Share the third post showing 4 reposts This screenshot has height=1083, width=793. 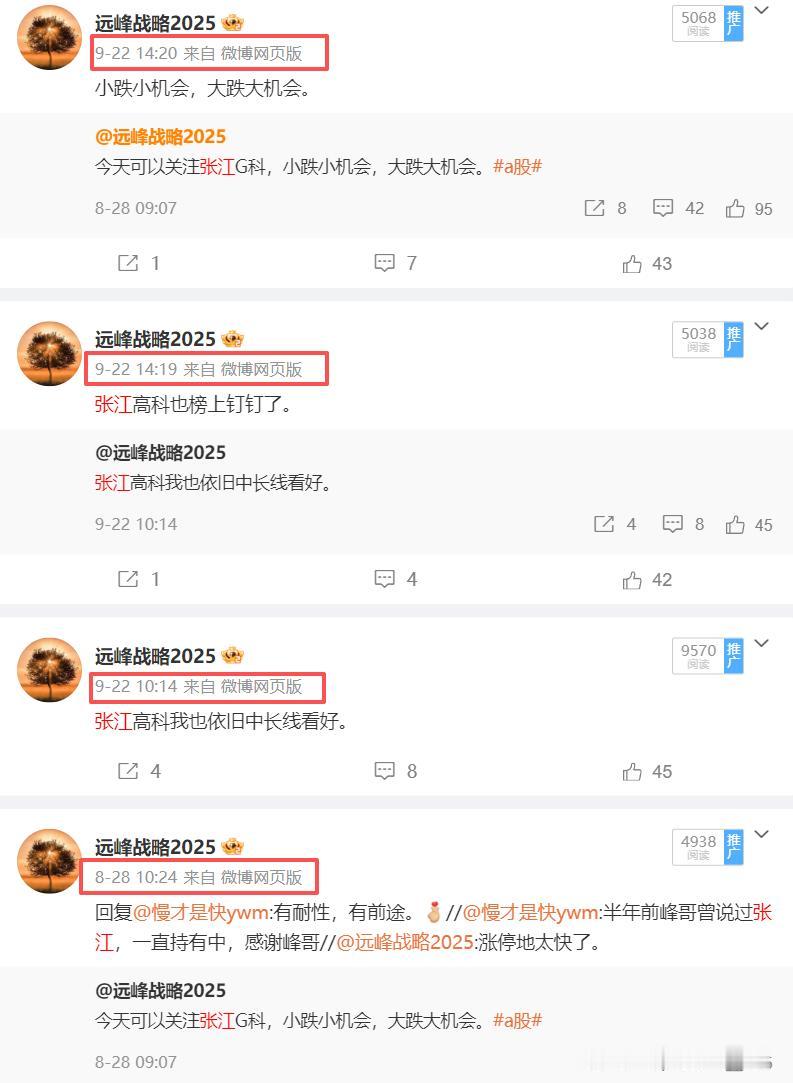pos(139,771)
